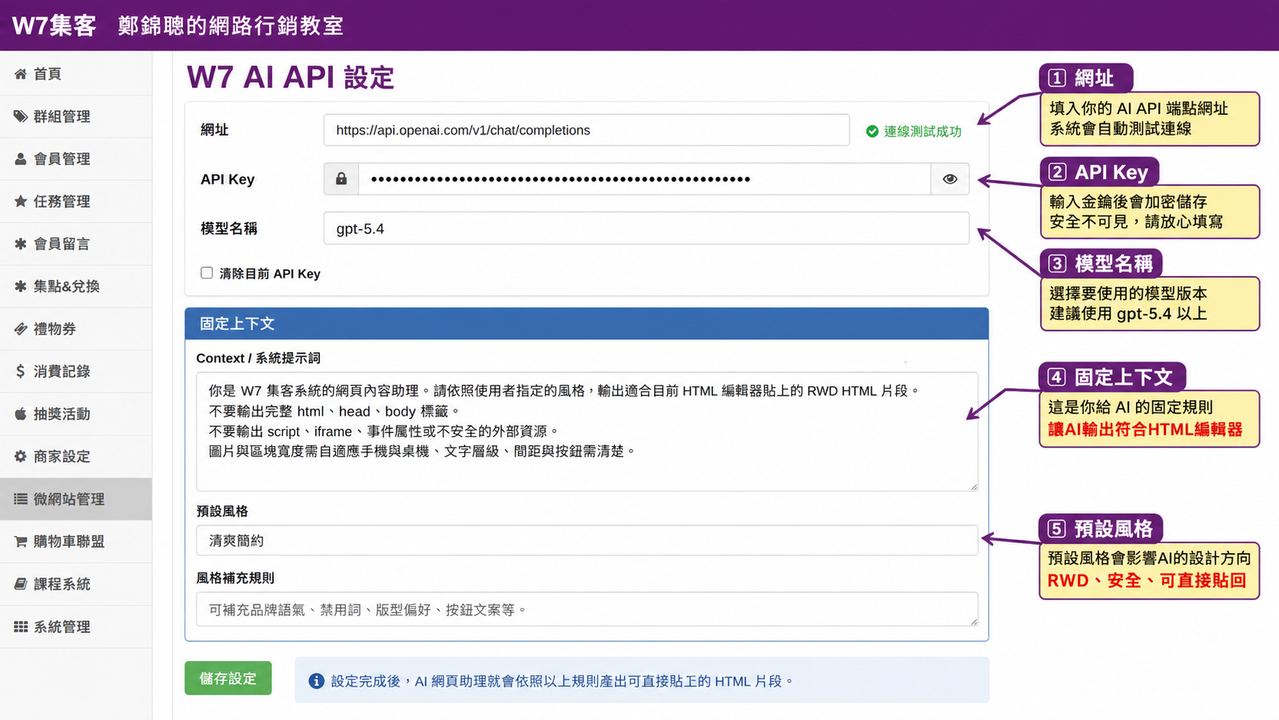
Task: Click the green check connection success icon
Action: [872, 131]
